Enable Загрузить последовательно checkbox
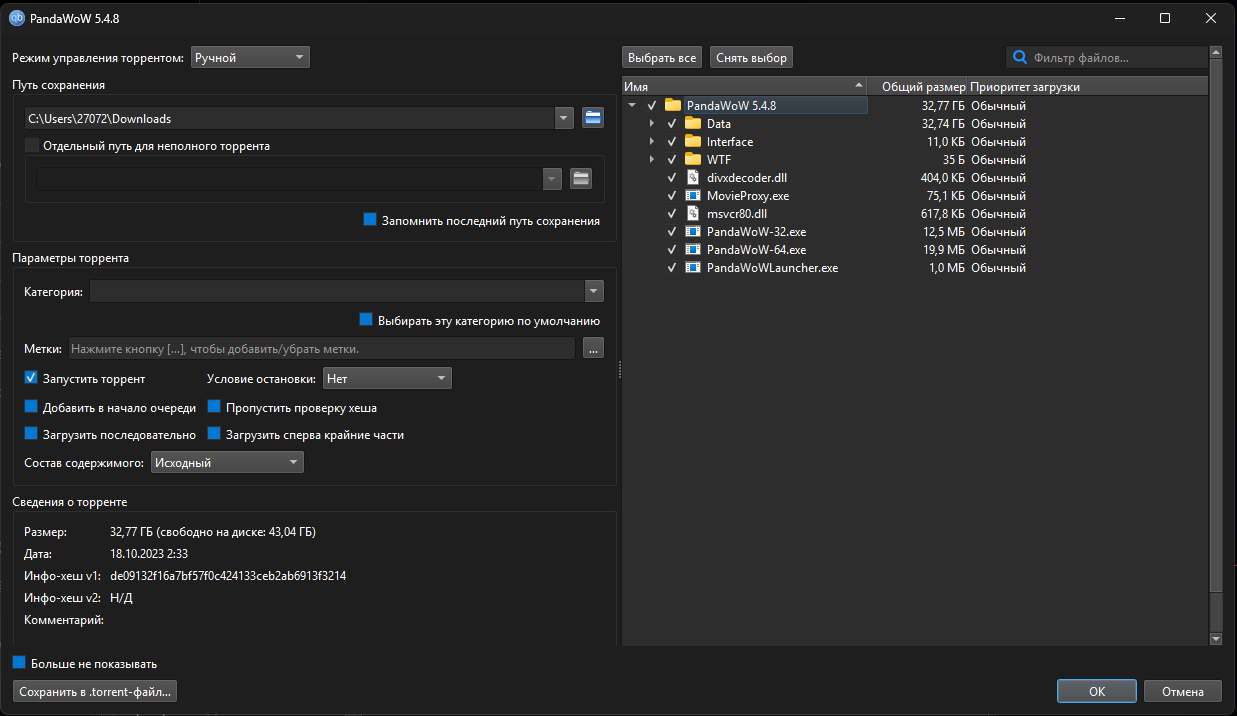Image resolution: width=1237 pixels, height=716 pixels. (x=31, y=435)
